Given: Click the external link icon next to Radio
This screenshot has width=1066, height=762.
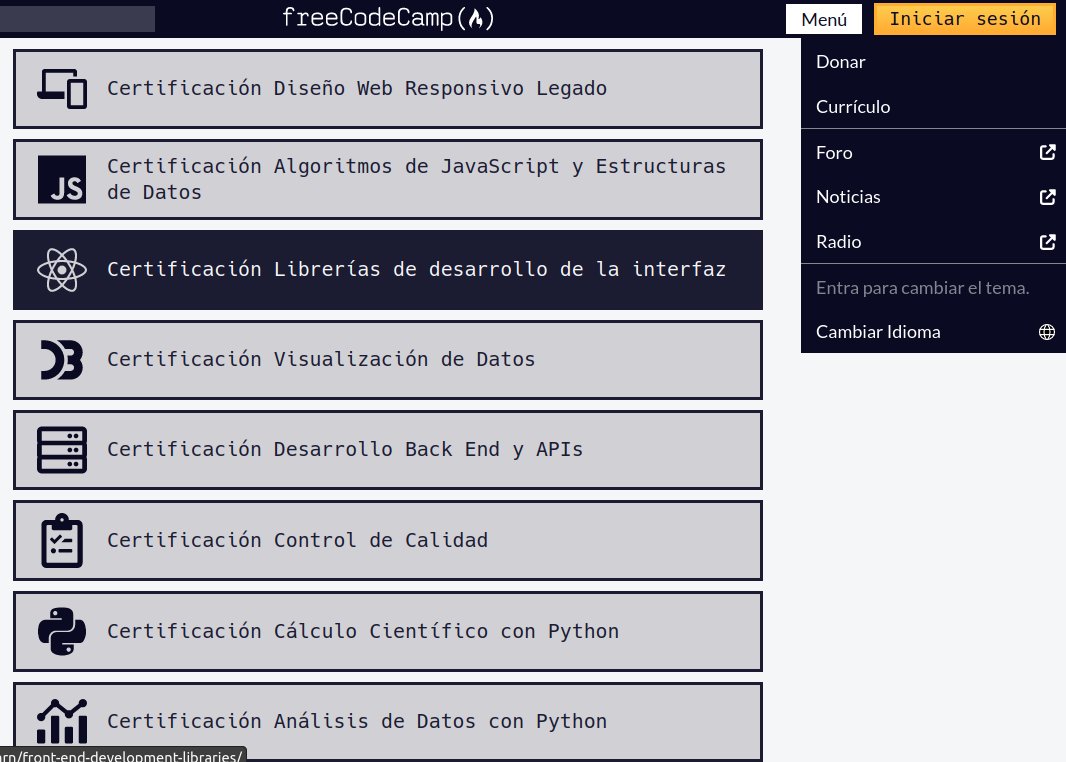Looking at the screenshot, I should pos(1048,242).
